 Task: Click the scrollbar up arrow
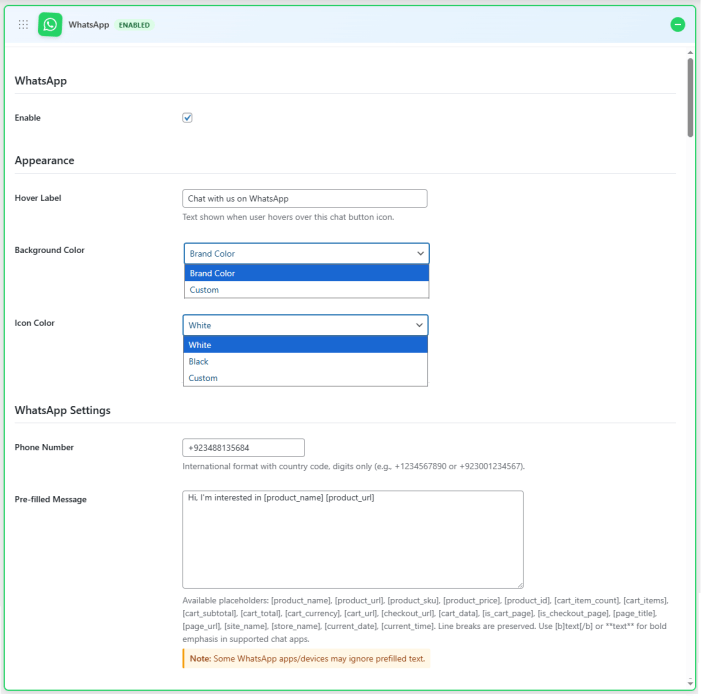(692, 53)
